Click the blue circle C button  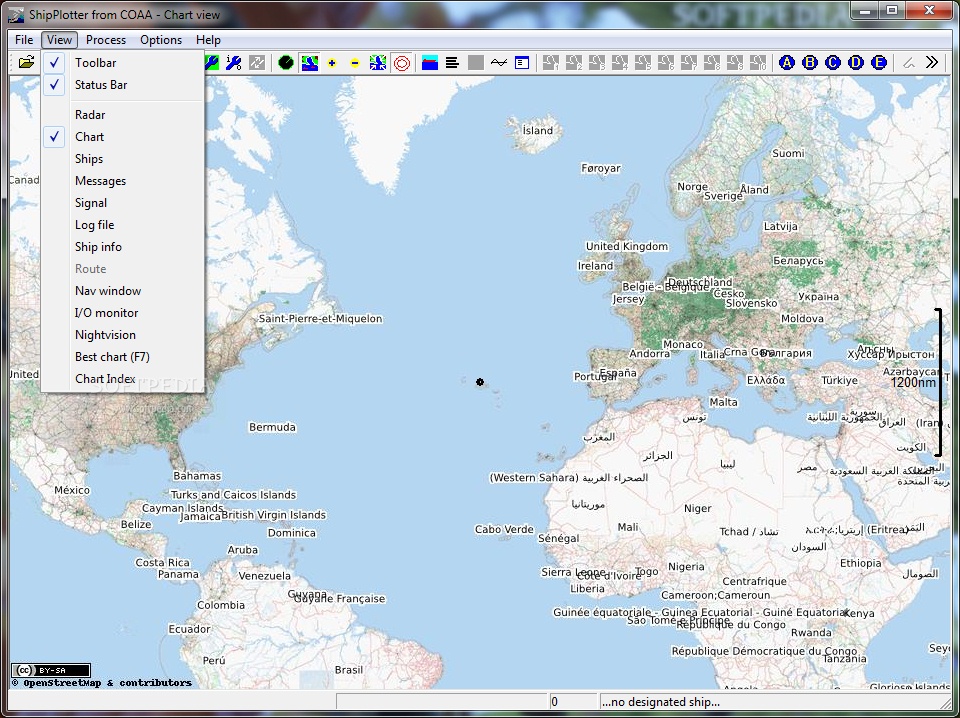coord(833,62)
